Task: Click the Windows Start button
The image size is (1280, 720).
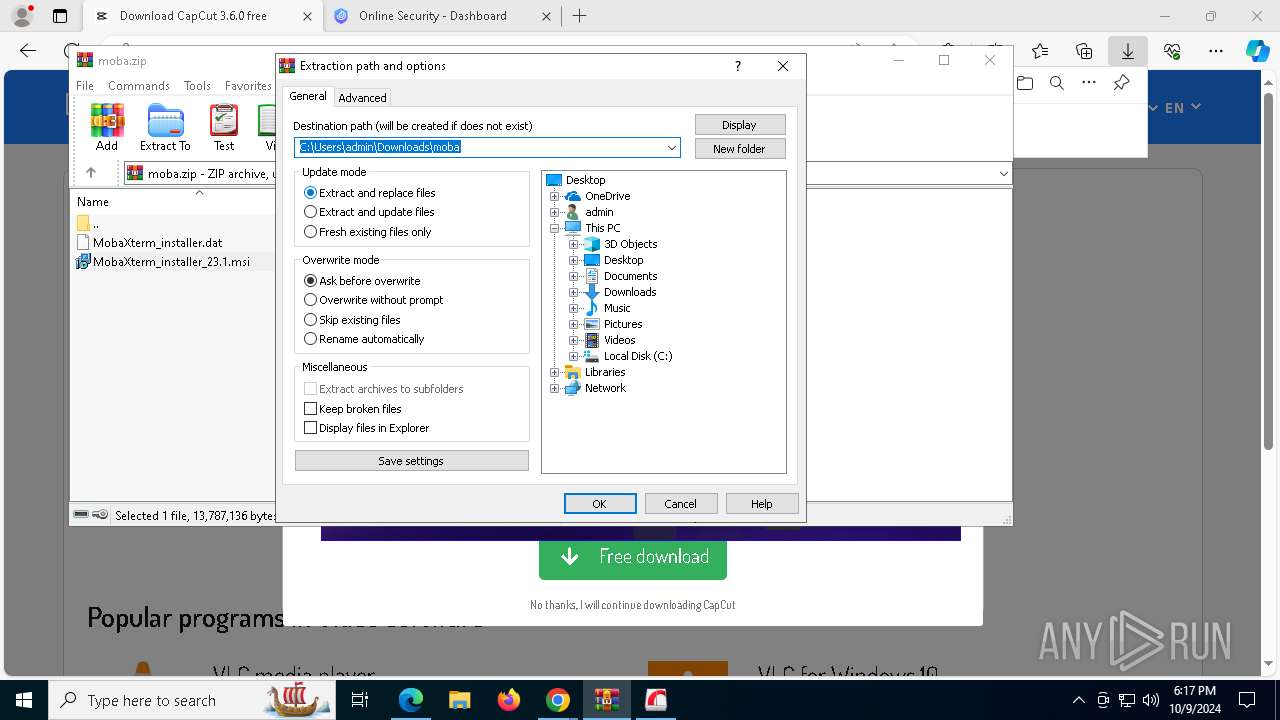Action: coord(24,700)
